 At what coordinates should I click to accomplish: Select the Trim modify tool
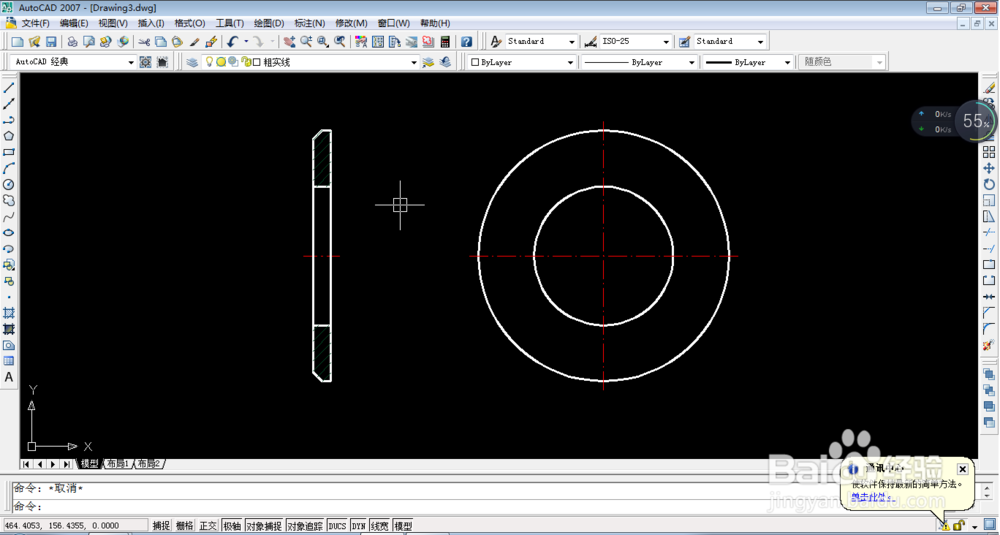(x=989, y=232)
